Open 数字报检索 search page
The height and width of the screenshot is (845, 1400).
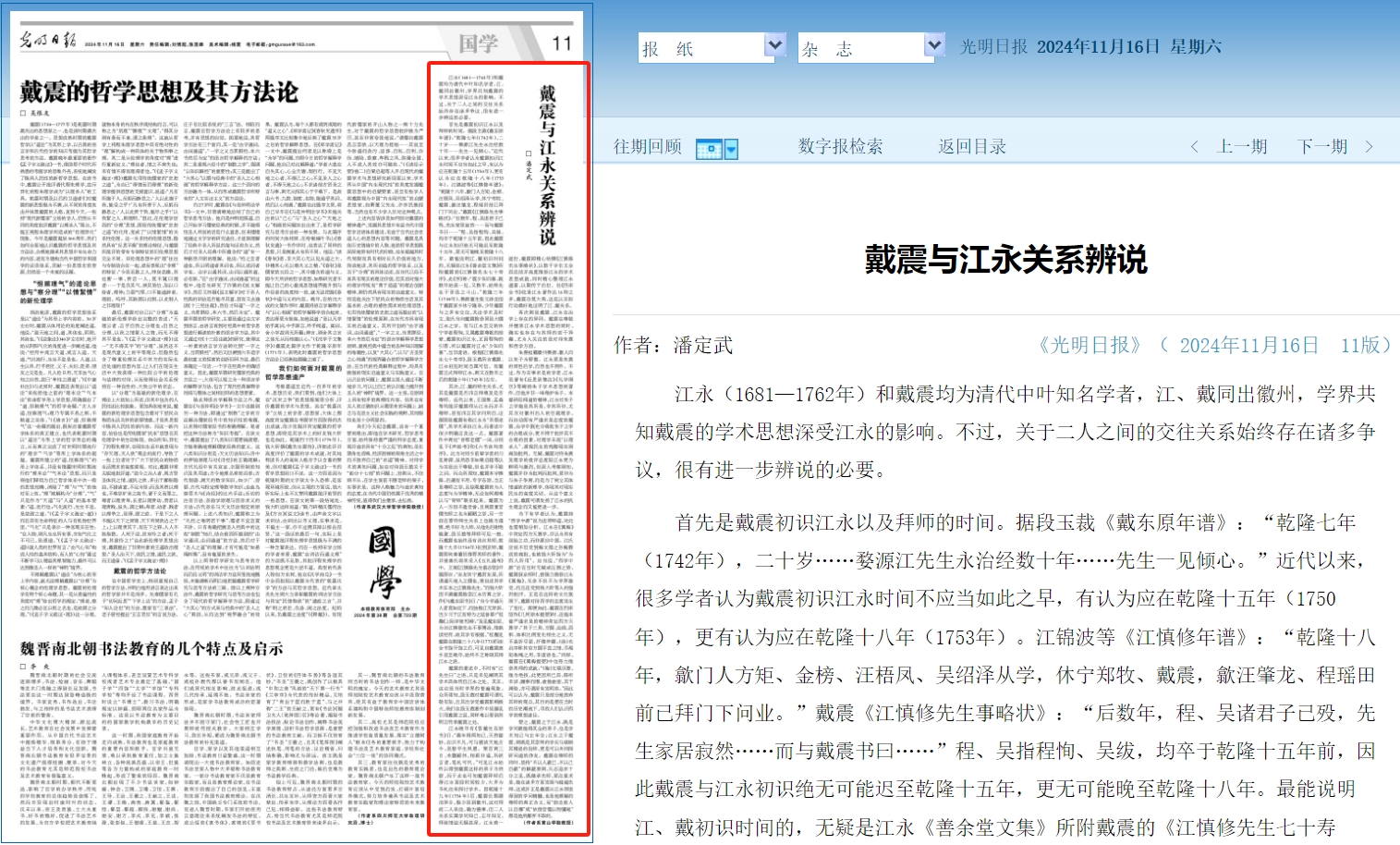[x=840, y=147]
